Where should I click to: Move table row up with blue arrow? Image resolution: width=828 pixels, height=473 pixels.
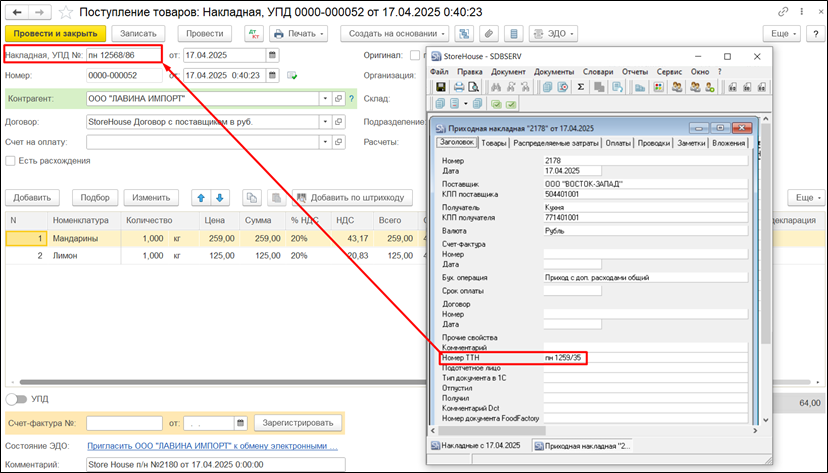[201, 198]
